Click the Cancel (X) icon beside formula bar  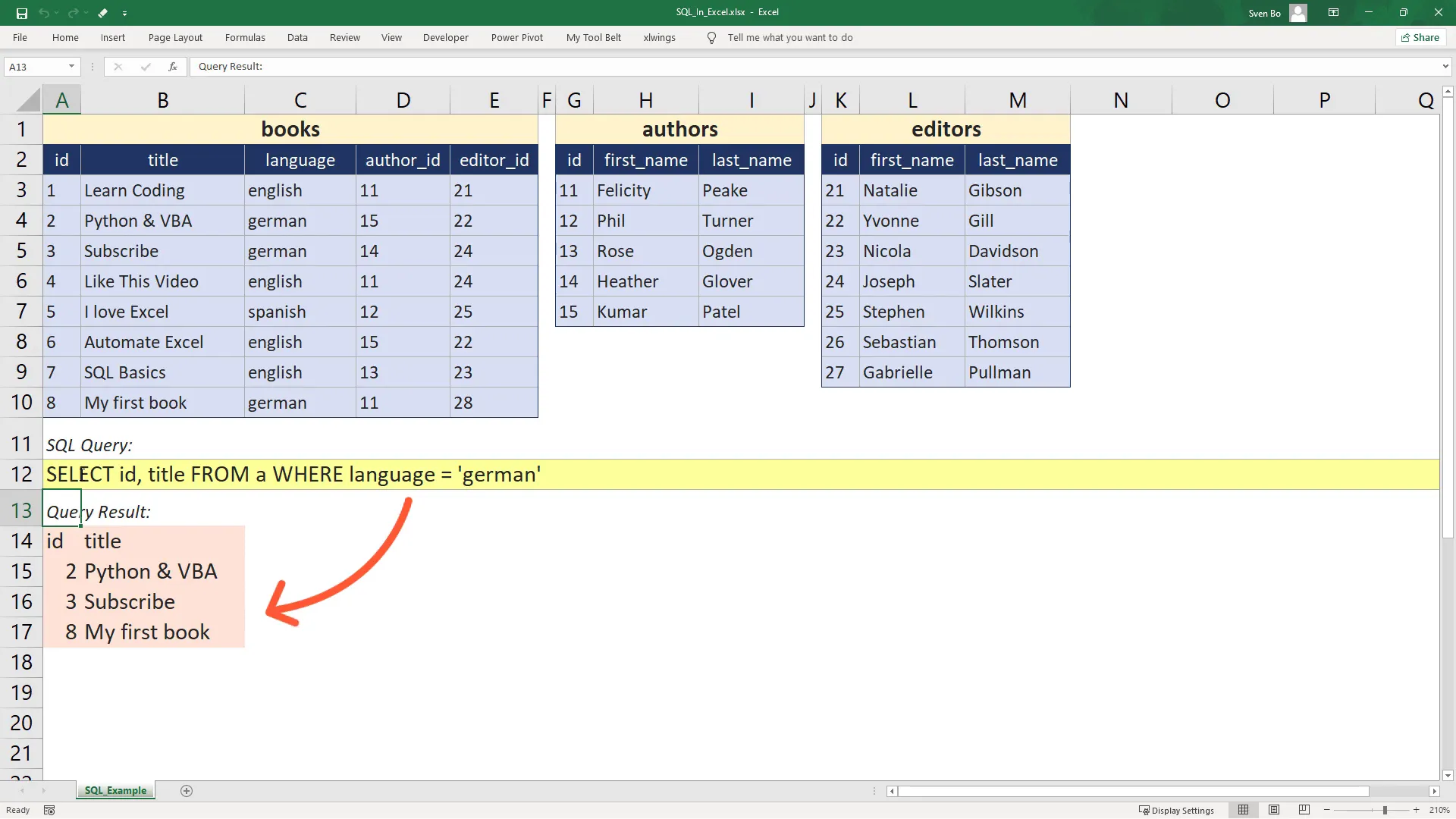coord(118,67)
